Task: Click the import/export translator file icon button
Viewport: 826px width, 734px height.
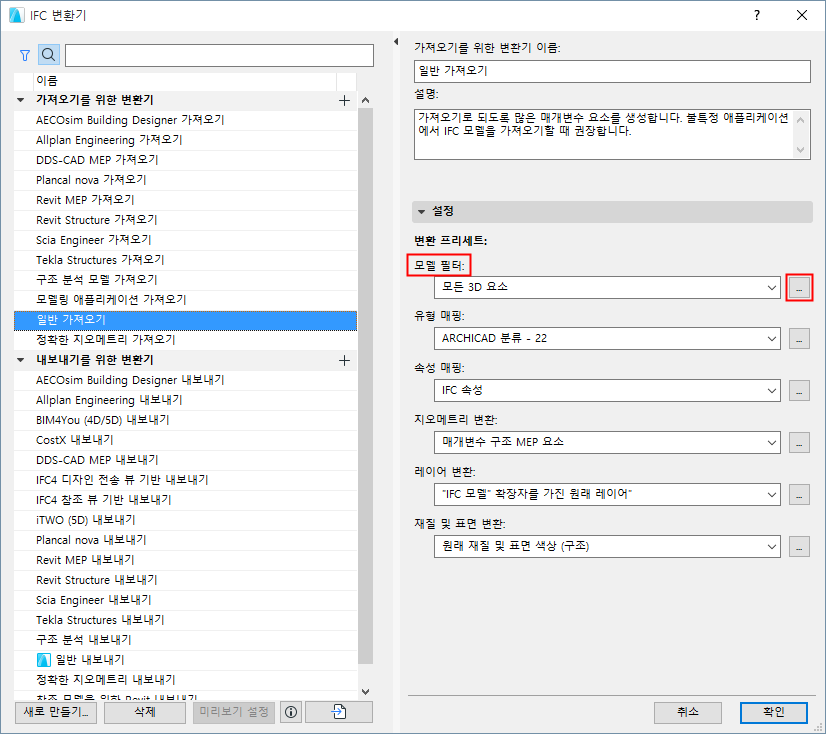Action: tap(339, 712)
